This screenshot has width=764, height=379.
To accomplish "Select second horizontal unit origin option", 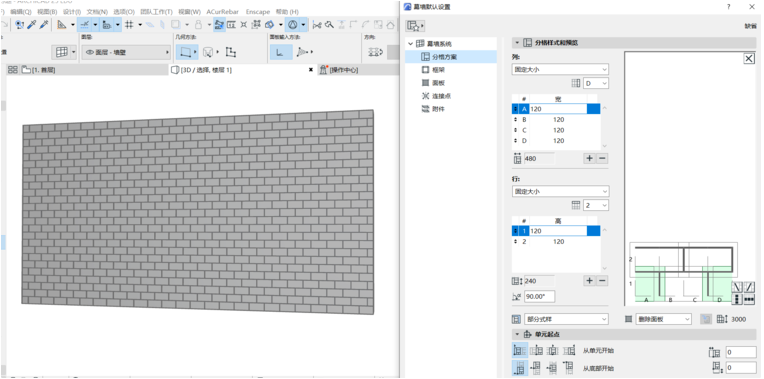I will click(x=536, y=350).
